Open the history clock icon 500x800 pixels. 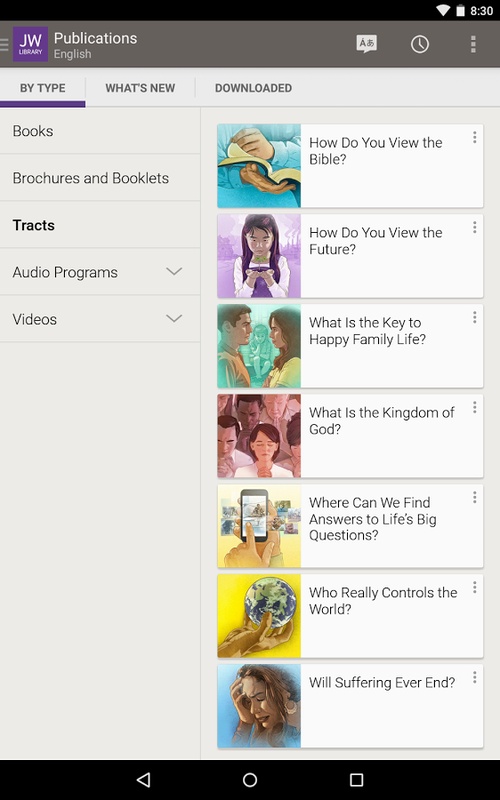click(x=419, y=44)
